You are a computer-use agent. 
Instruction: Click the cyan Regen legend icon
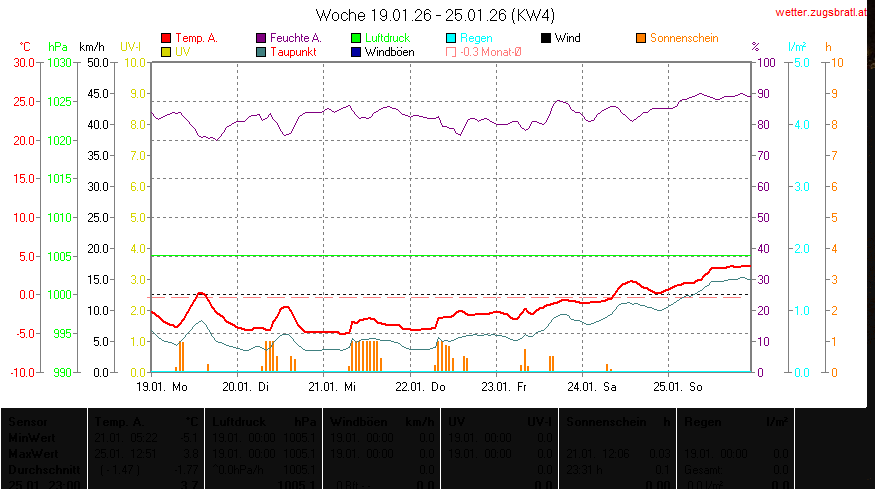451,39
